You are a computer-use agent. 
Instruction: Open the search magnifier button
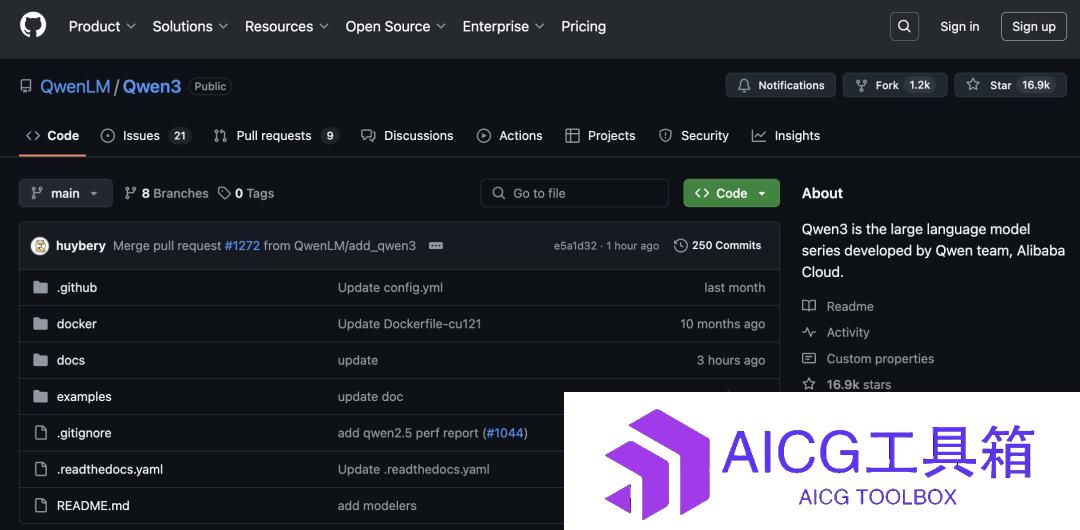coord(904,27)
